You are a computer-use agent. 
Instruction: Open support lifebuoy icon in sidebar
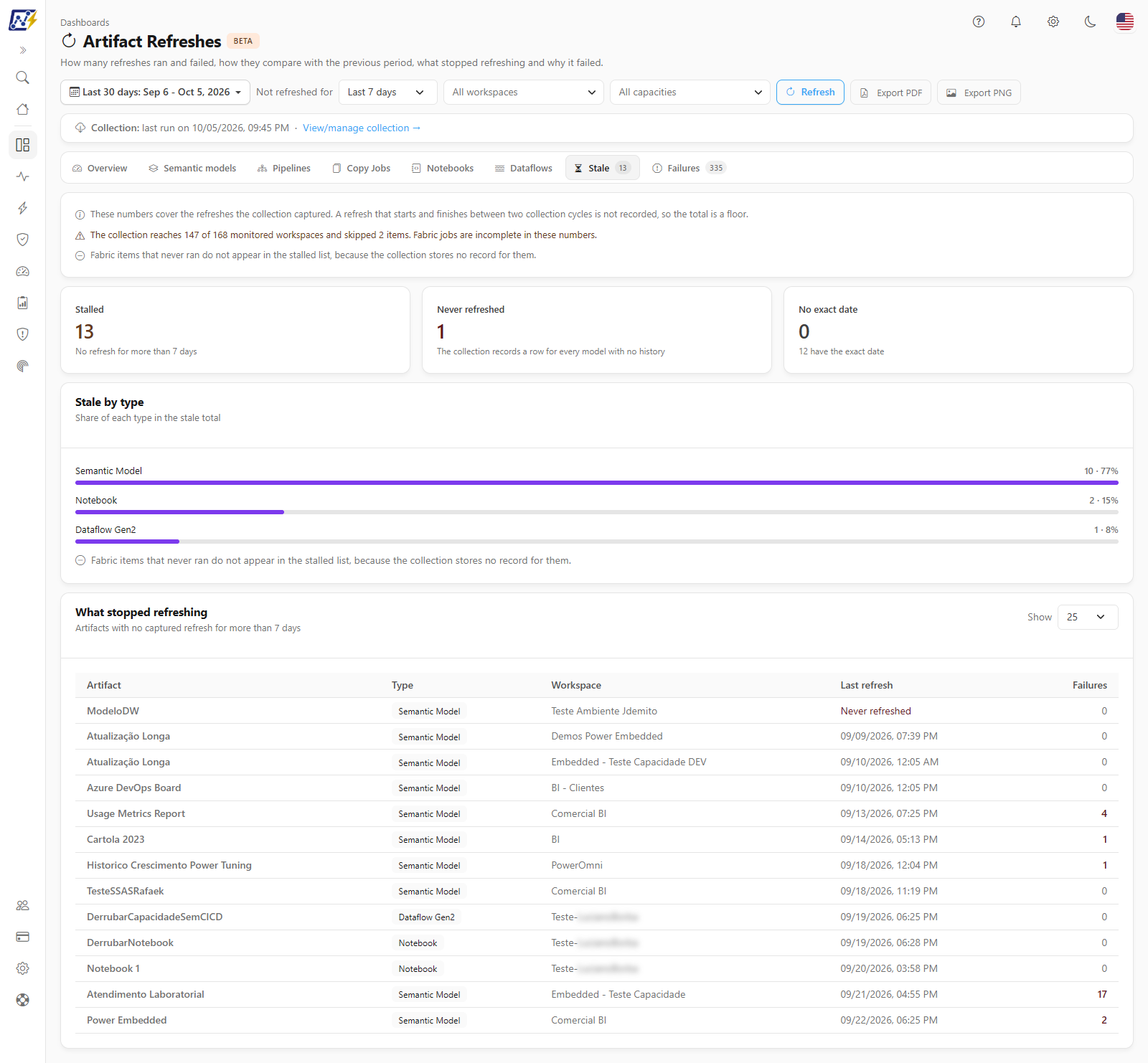tap(23, 1000)
